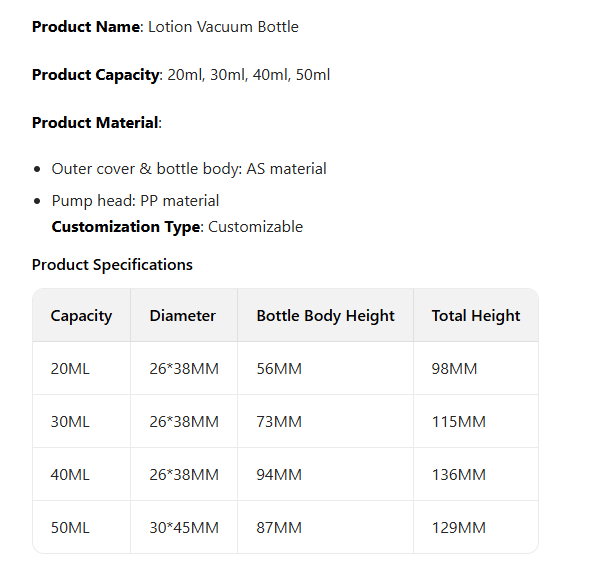Click the Product Material label

(95, 123)
